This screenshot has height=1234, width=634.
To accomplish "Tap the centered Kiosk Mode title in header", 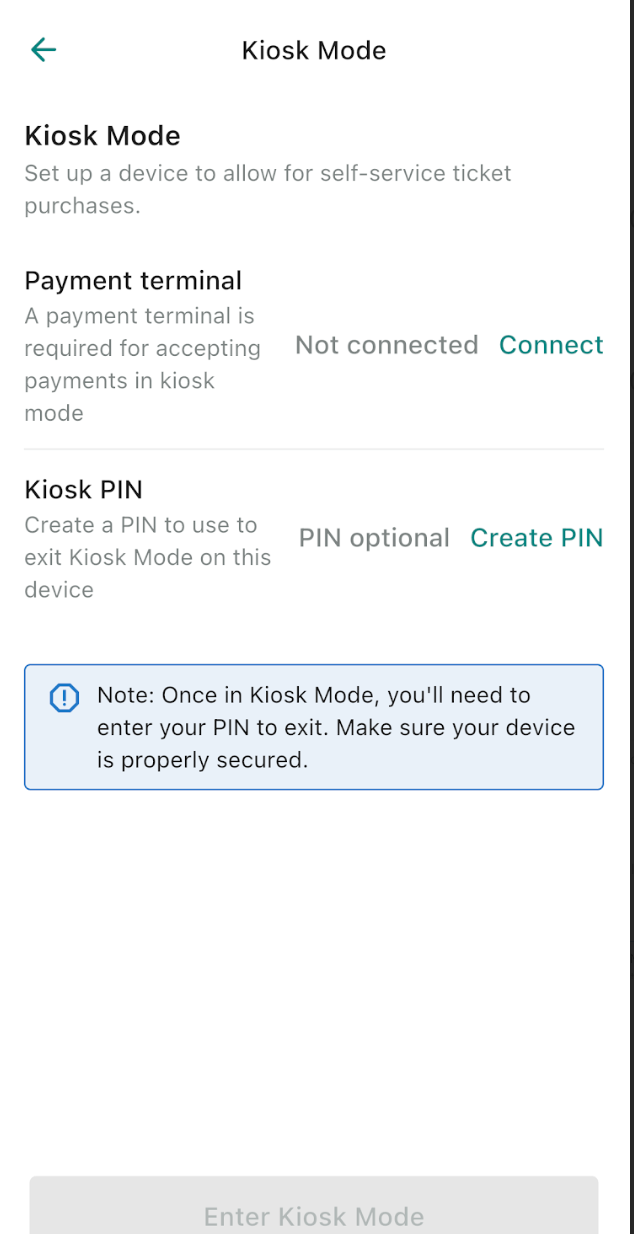I will pyautogui.click(x=314, y=51).
